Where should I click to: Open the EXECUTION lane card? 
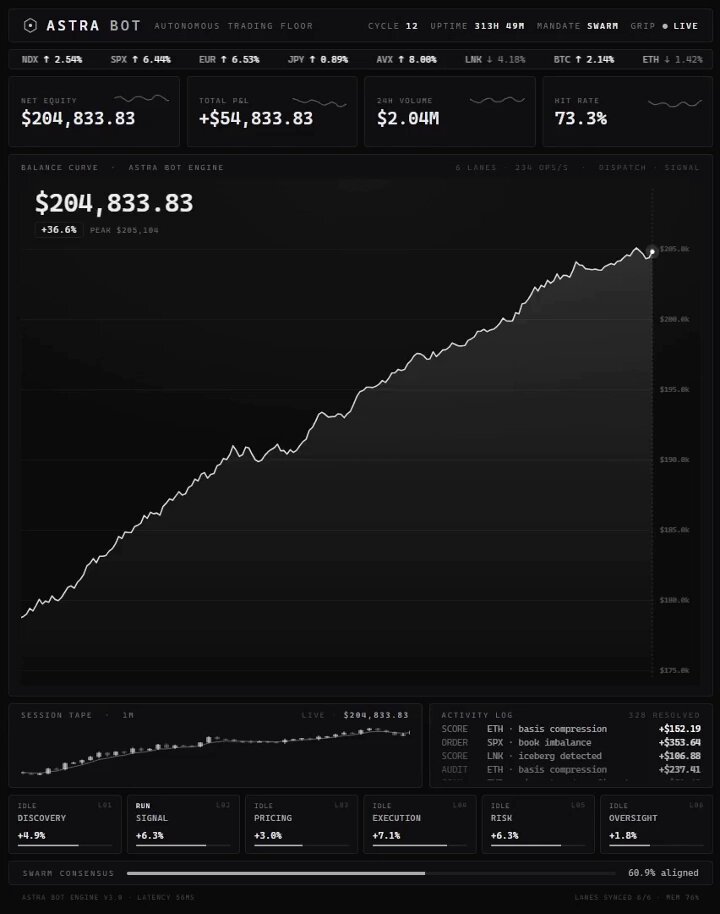coord(420,824)
